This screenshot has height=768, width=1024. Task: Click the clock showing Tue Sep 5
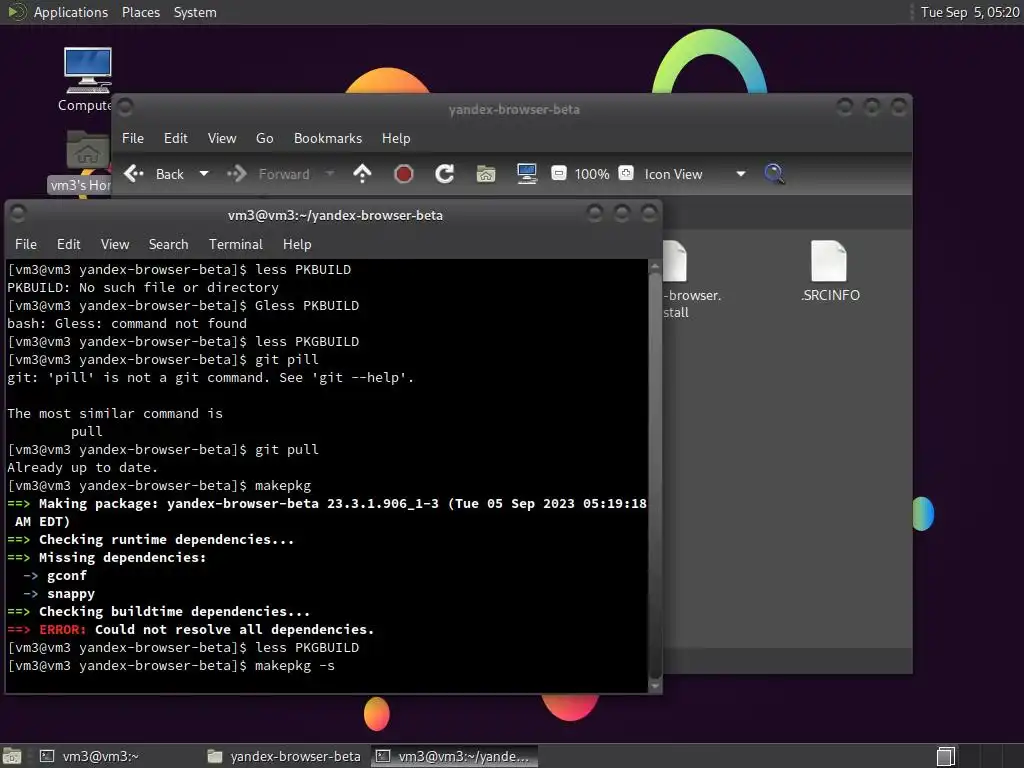(970, 12)
